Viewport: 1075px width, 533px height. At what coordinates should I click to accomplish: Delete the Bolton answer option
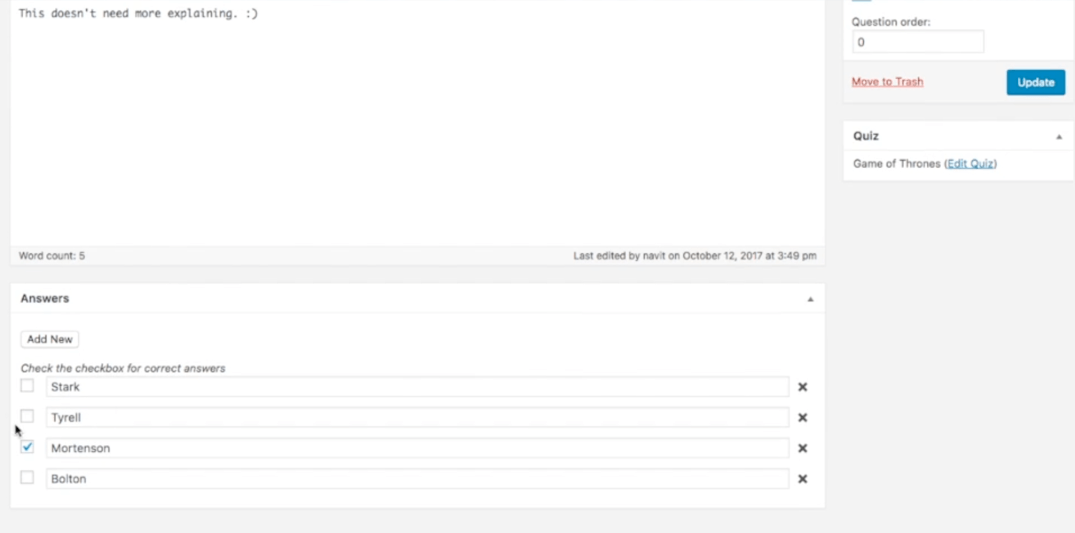pos(802,479)
